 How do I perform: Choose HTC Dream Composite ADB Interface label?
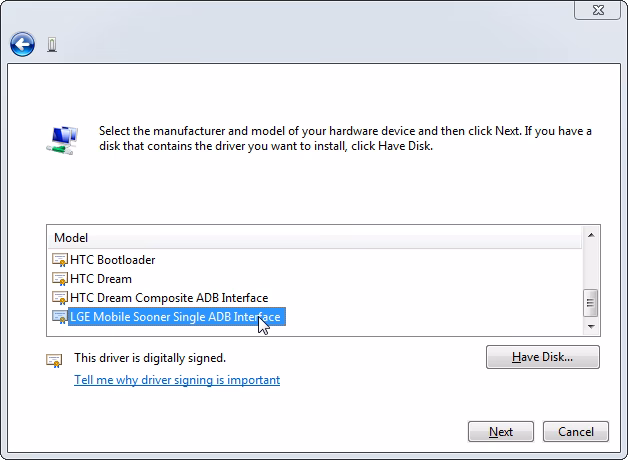tap(168, 298)
